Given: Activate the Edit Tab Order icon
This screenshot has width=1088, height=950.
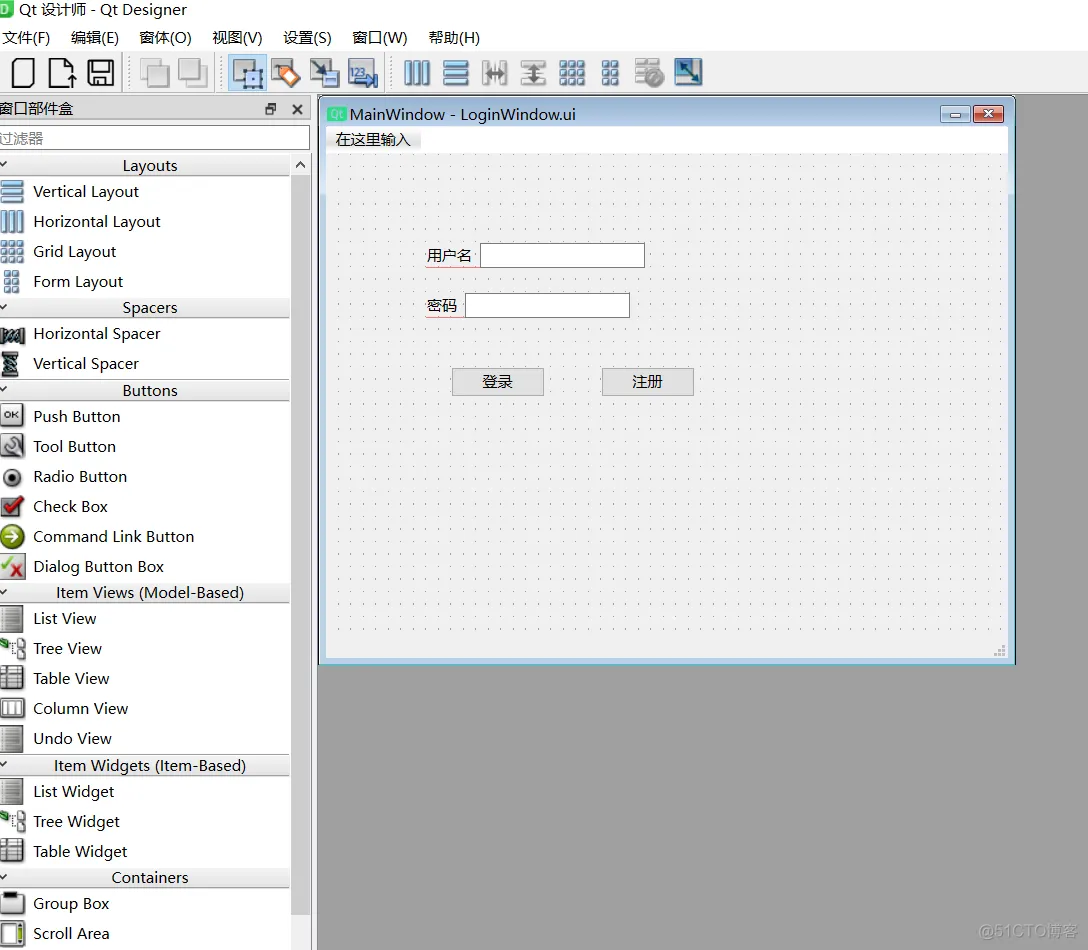Looking at the screenshot, I should click(x=362, y=73).
